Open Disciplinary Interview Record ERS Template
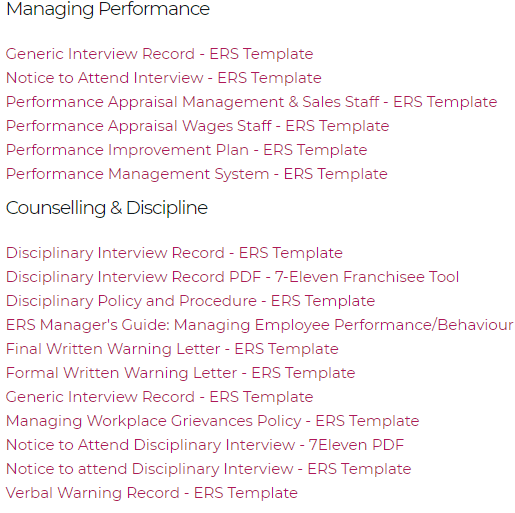Screen dimensions: 515x513 174,253
